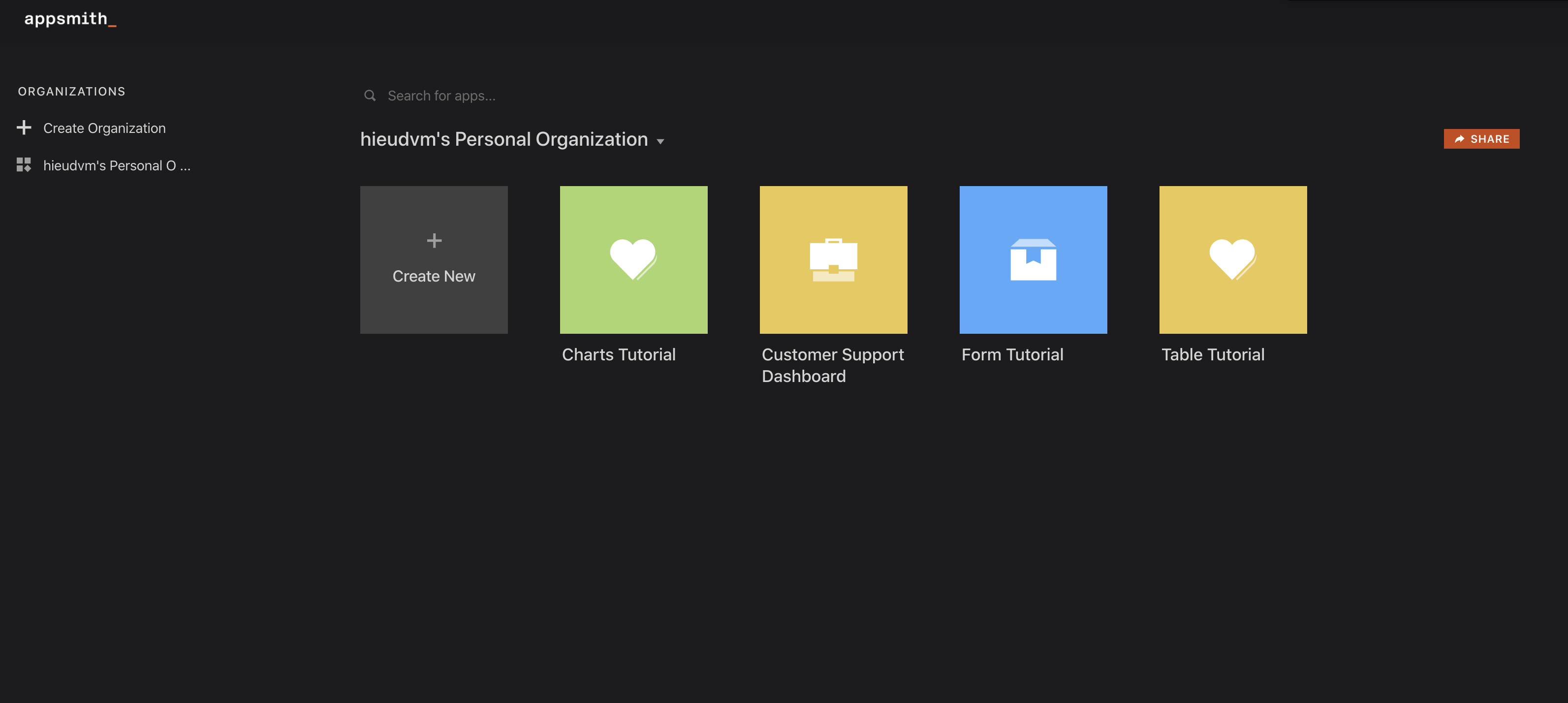
Task: Click the heart icon on Charts Tutorial
Action: [x=633, y=258]
